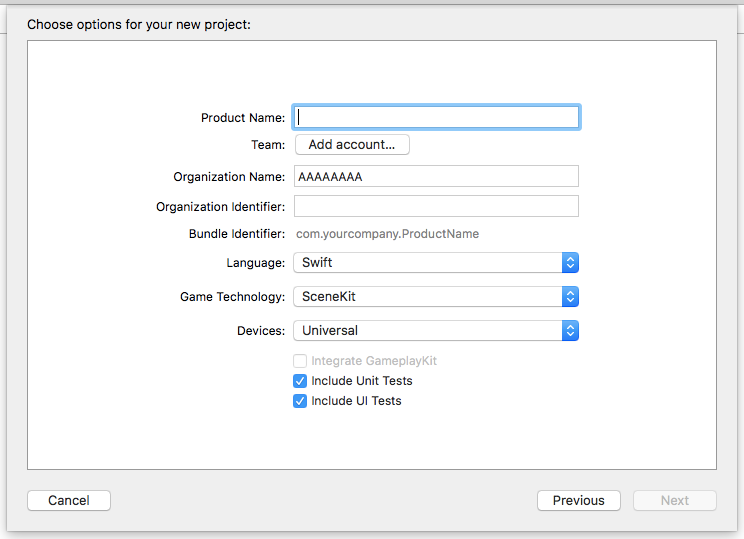Click the empty Organization Identifier field
This screenshot has width=744, height=539.
(x=437, y=206)
